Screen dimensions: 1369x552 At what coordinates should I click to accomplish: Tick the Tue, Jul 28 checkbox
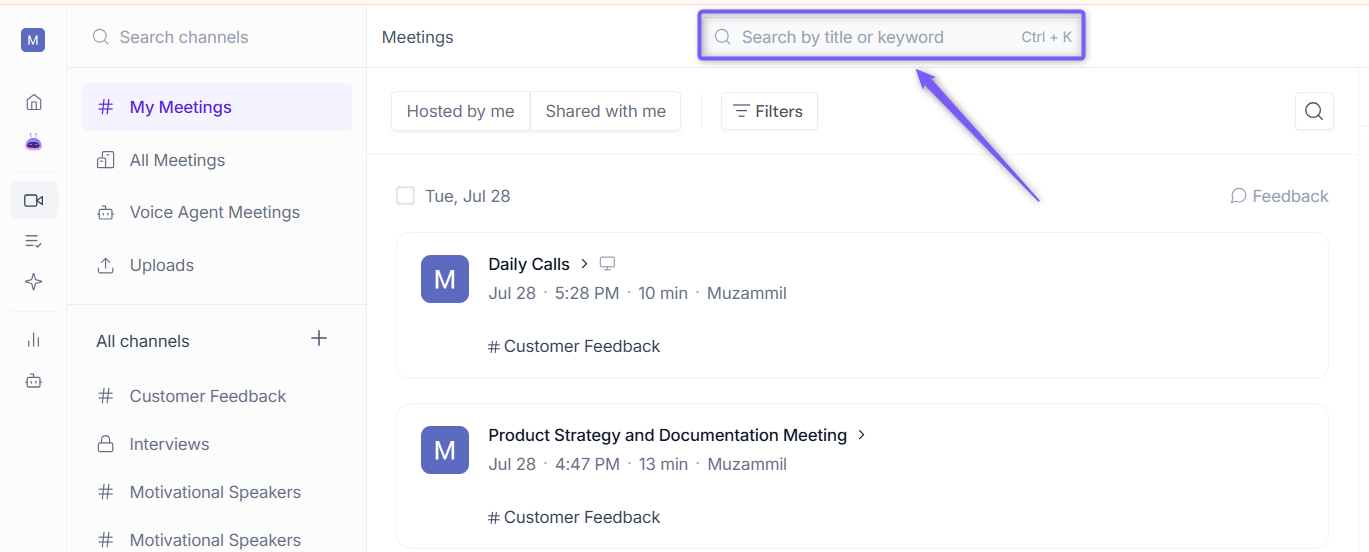point(405,196)
